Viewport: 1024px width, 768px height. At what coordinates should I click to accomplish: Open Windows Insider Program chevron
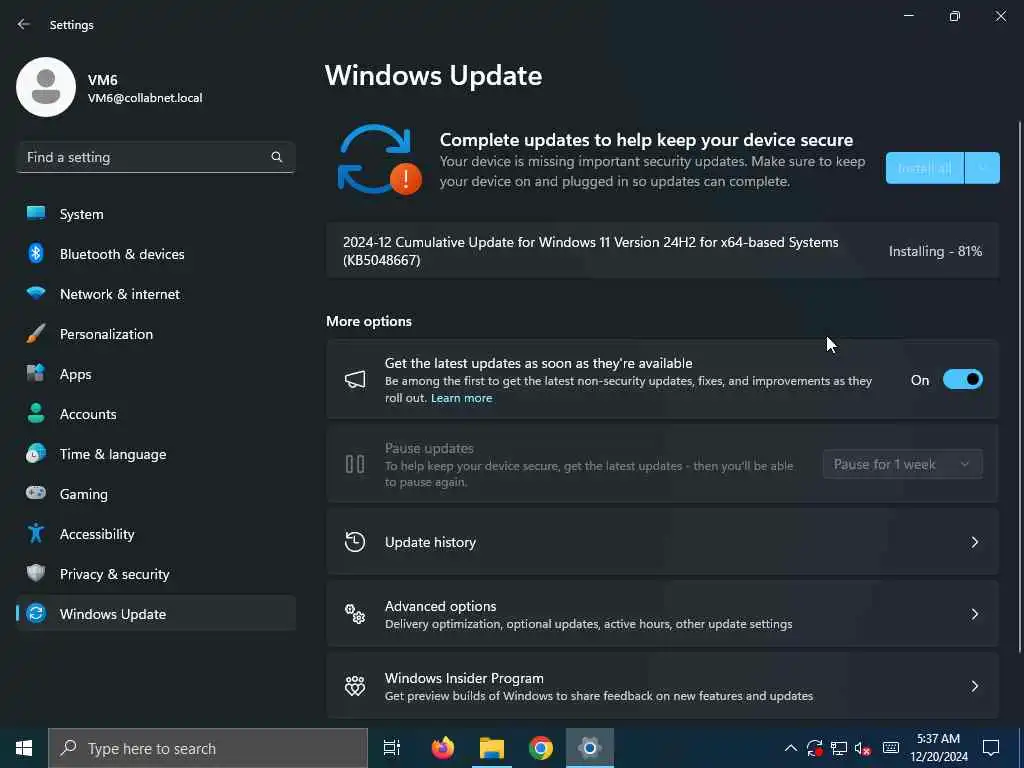(974, 686)
